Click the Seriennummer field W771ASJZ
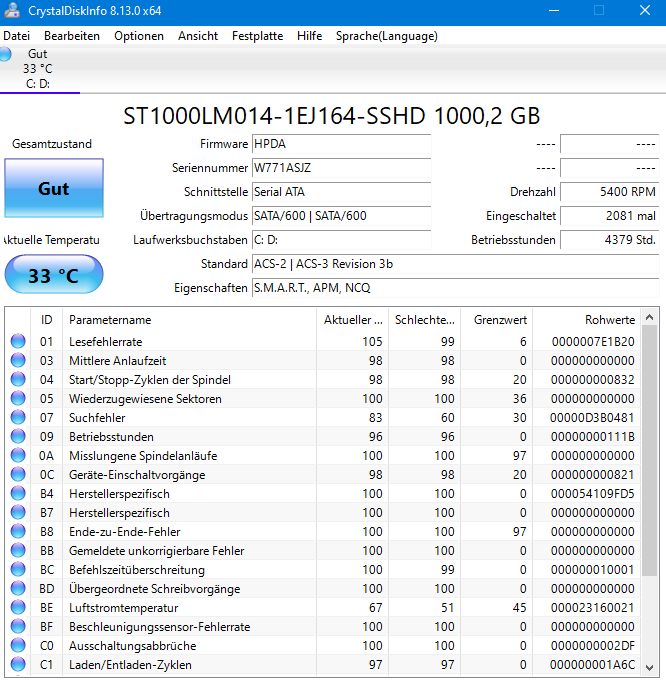This screenshot has width=666, height=684. 342,168
